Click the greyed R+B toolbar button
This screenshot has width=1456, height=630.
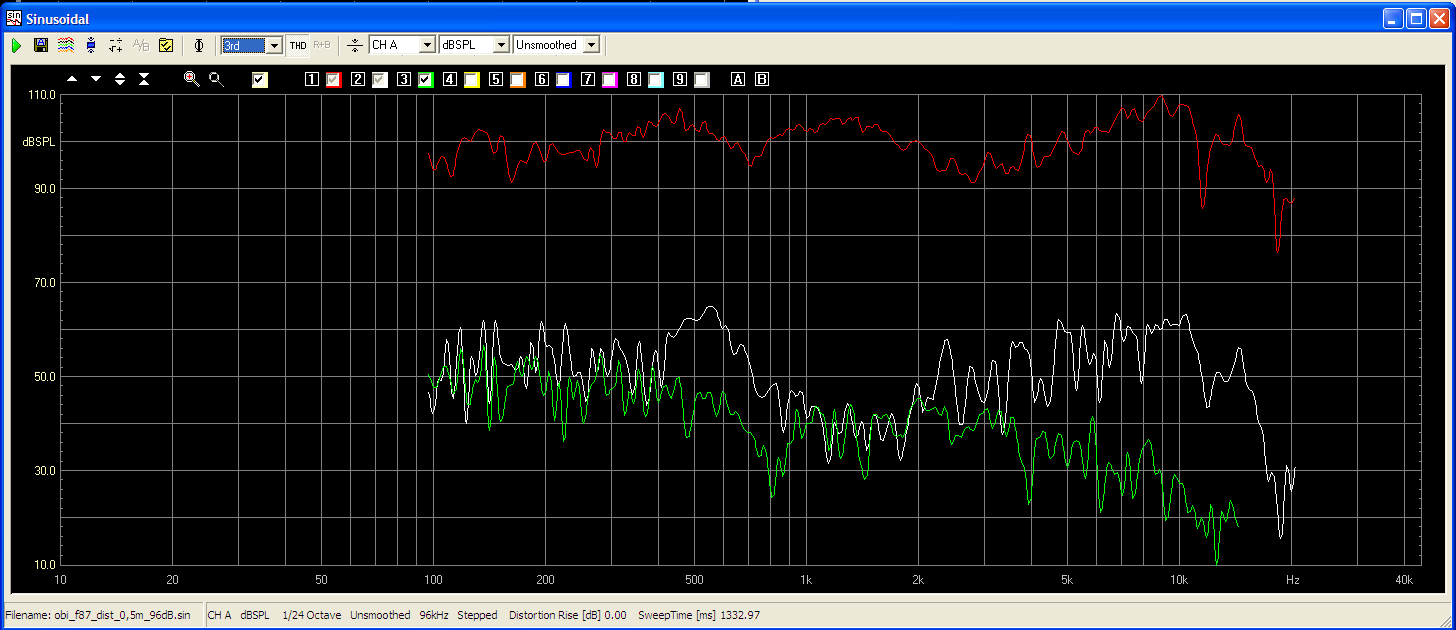click(x=321, y=45)
